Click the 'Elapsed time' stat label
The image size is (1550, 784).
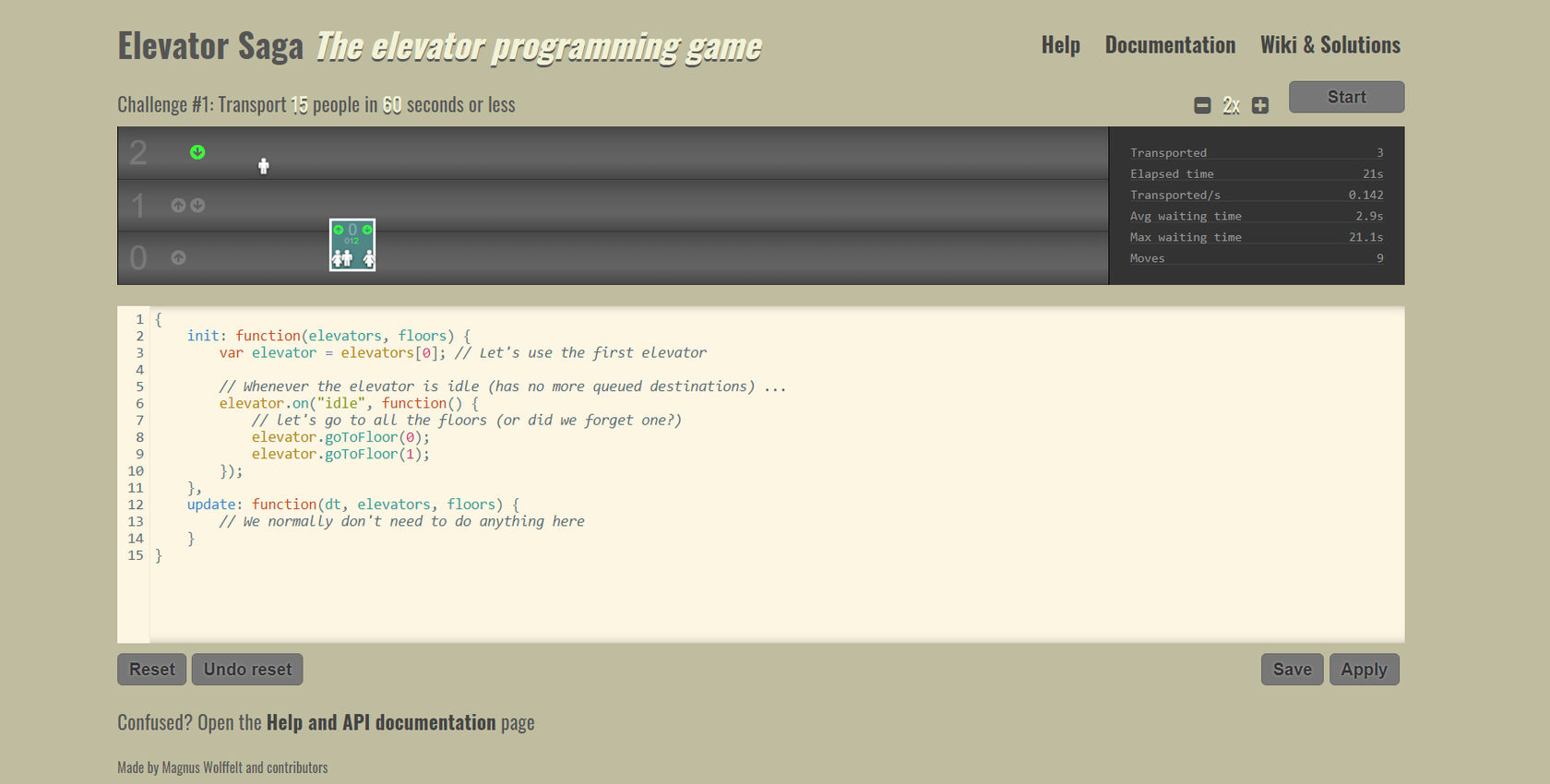point(1172,174)
